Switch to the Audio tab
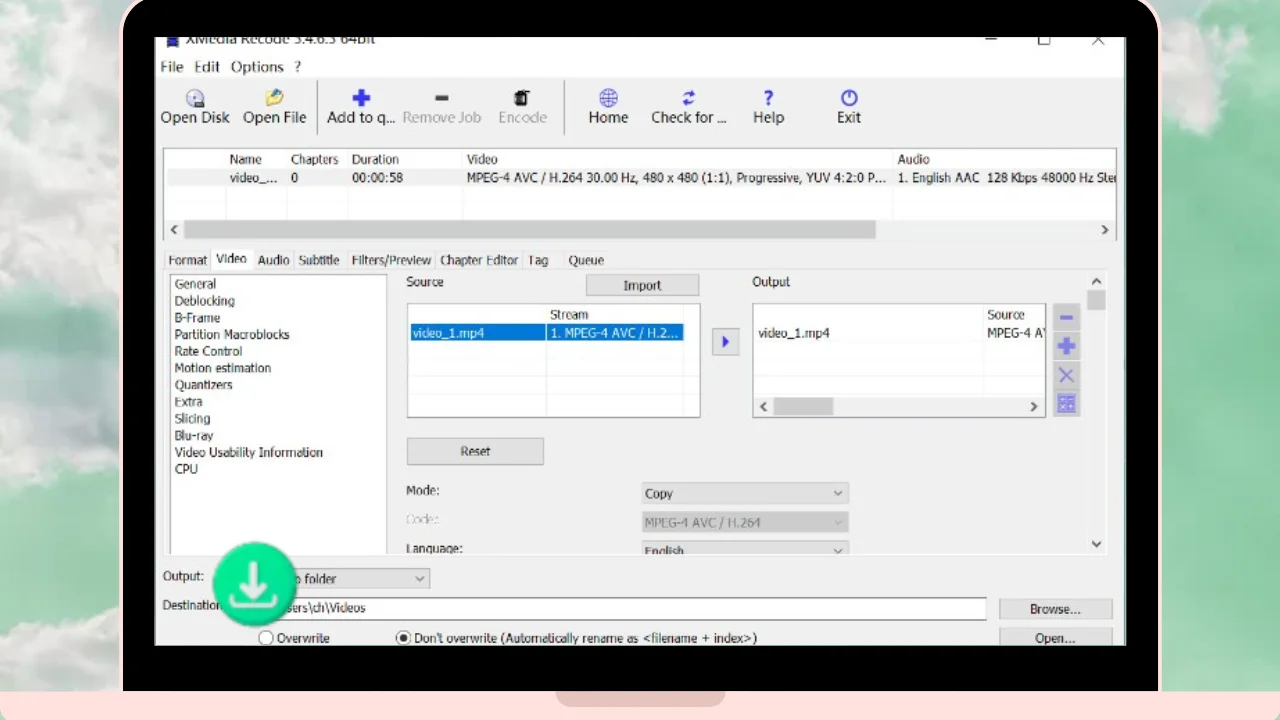This screenshot has height=720, width=1280. point(273,260)
